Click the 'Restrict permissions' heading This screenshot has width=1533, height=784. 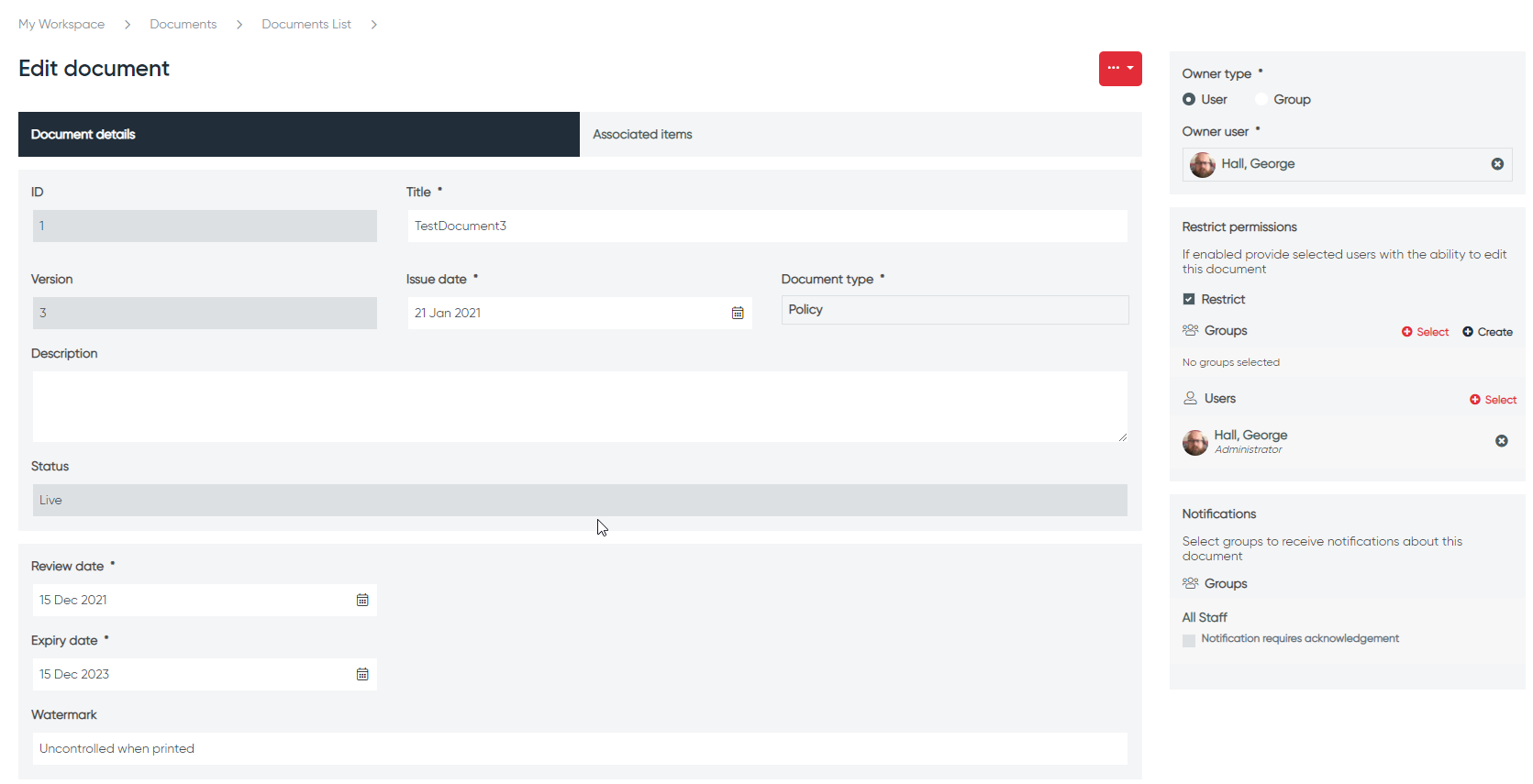tap(1239, 226)
